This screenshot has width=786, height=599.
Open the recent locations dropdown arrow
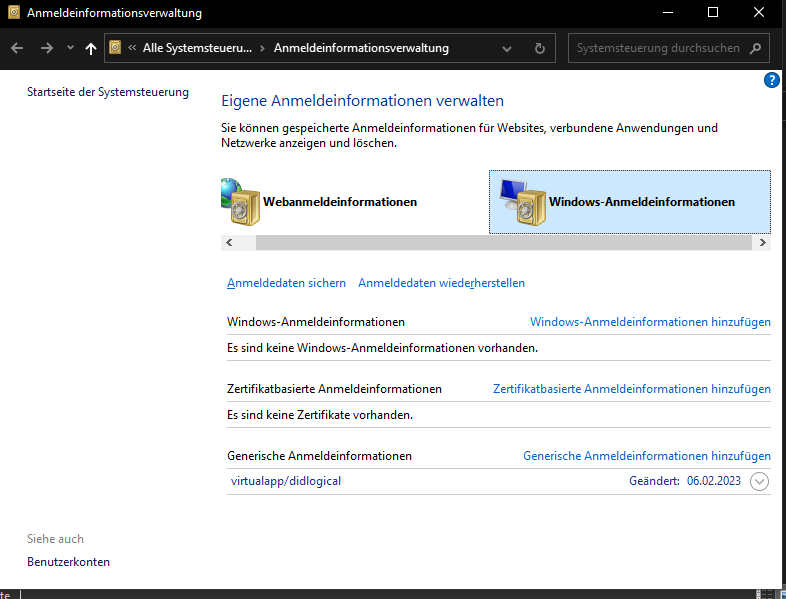click(x=70, y=48)
